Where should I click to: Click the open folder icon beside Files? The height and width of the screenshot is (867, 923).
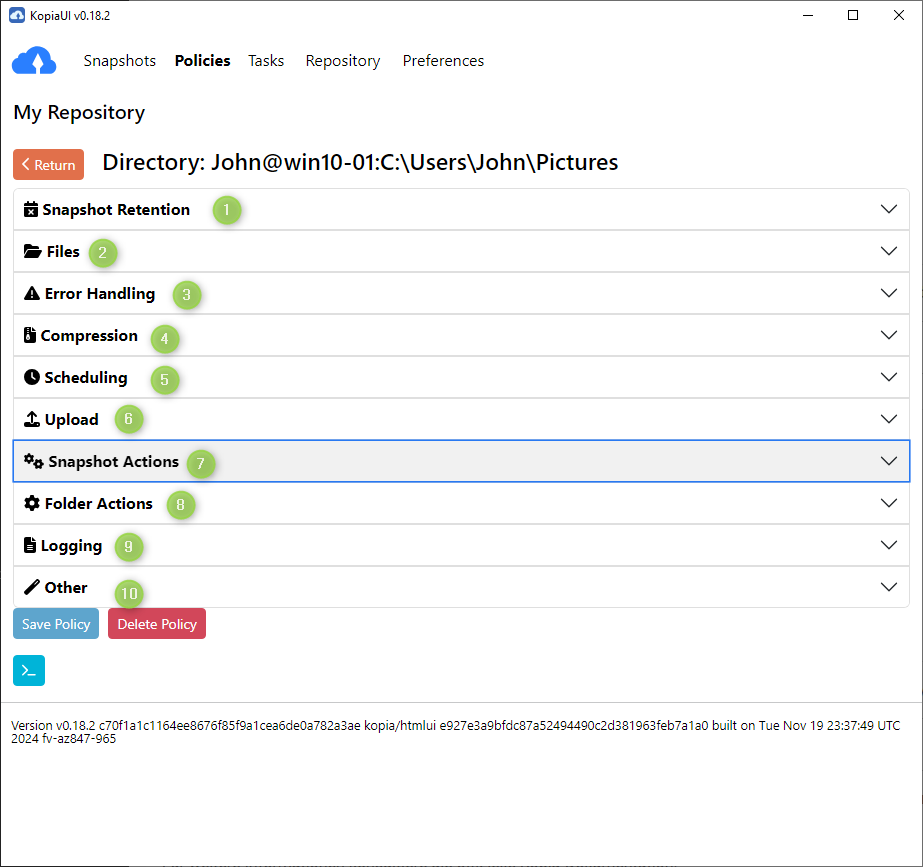pyautogui.click(x=32, y=251)
